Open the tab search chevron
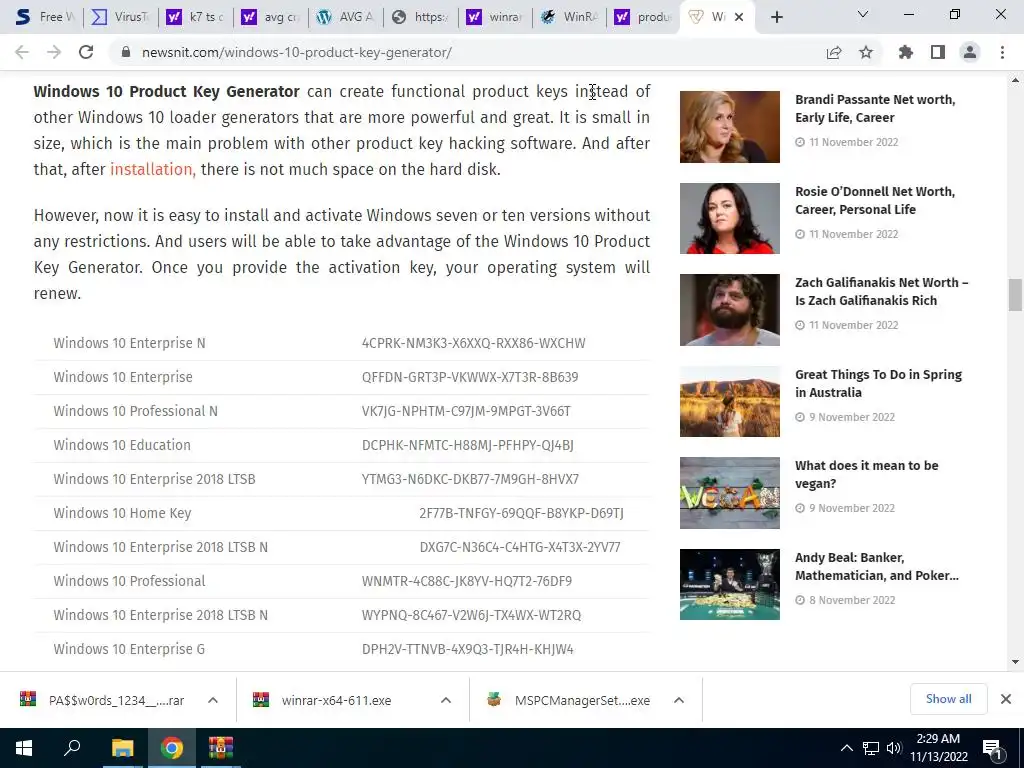The height and width of the screenshot is (768, 1024). click(863, 14)
